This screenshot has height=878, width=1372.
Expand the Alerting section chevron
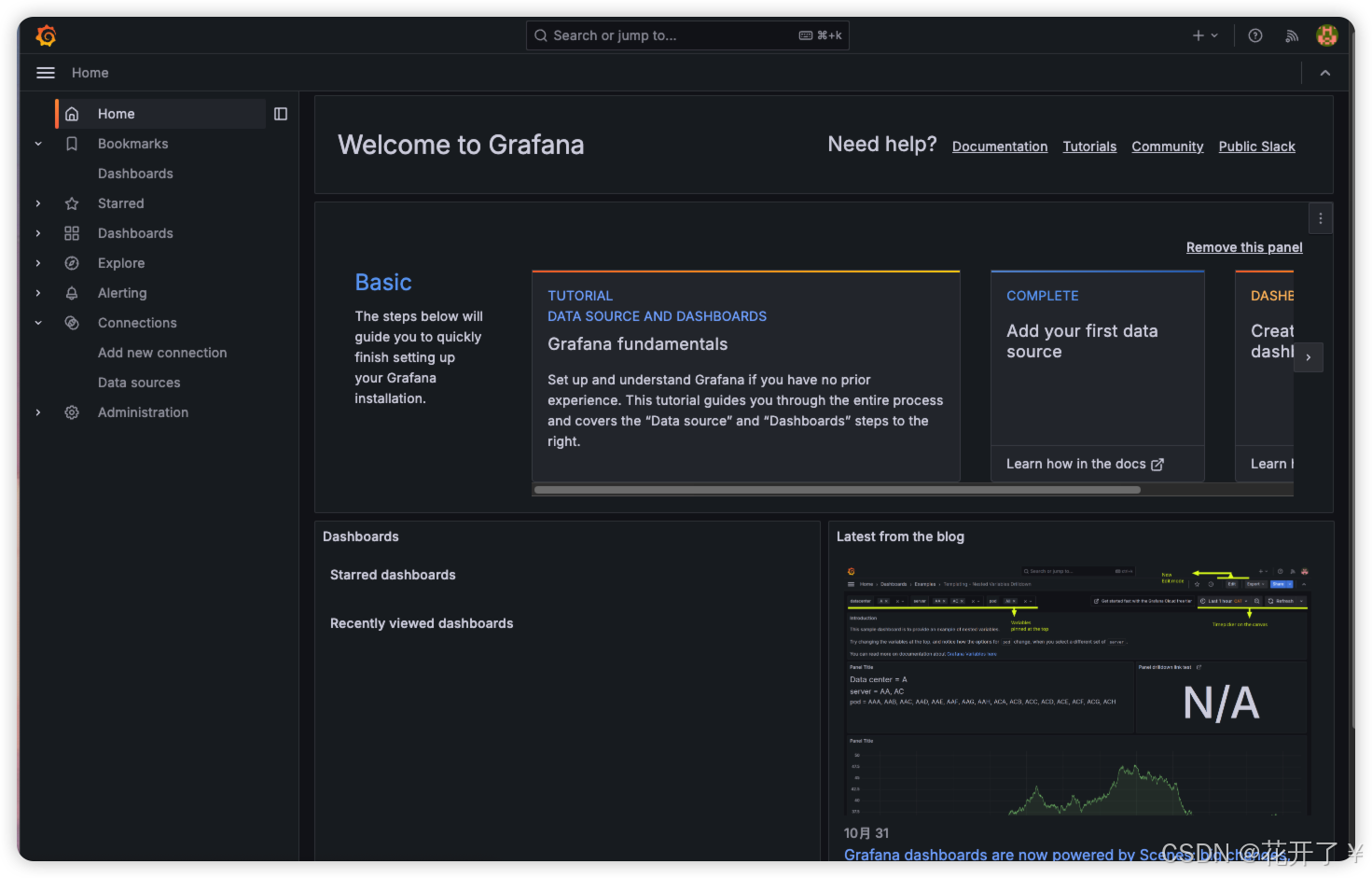[x=38, y=293]
